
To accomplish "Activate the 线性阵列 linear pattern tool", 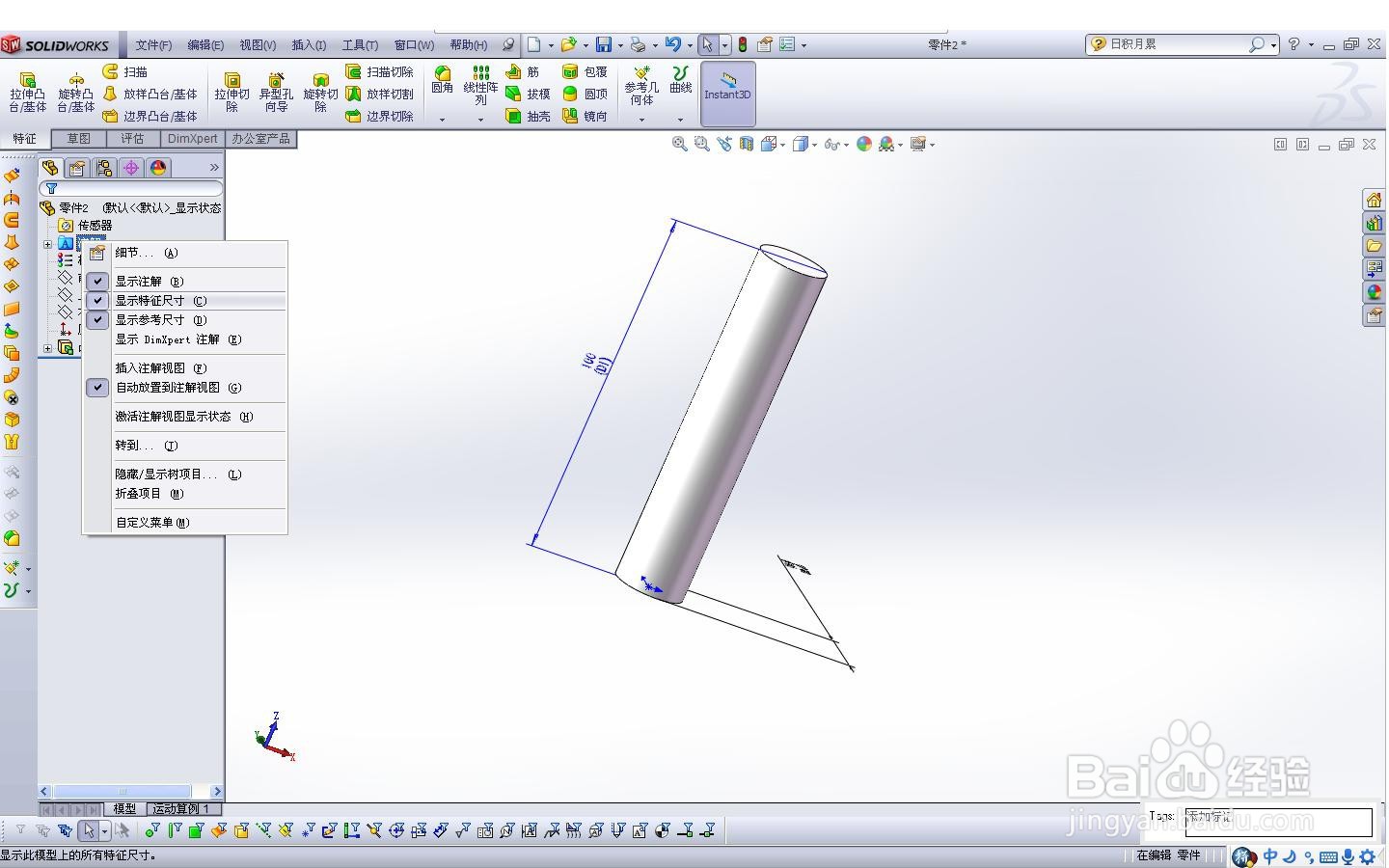I will [x=480, y=86].
